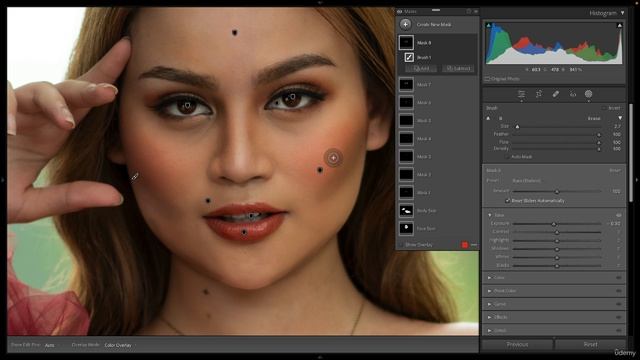
Task: Toggle highlight clipping triangle in histogram
Action: tap(620, 25)
